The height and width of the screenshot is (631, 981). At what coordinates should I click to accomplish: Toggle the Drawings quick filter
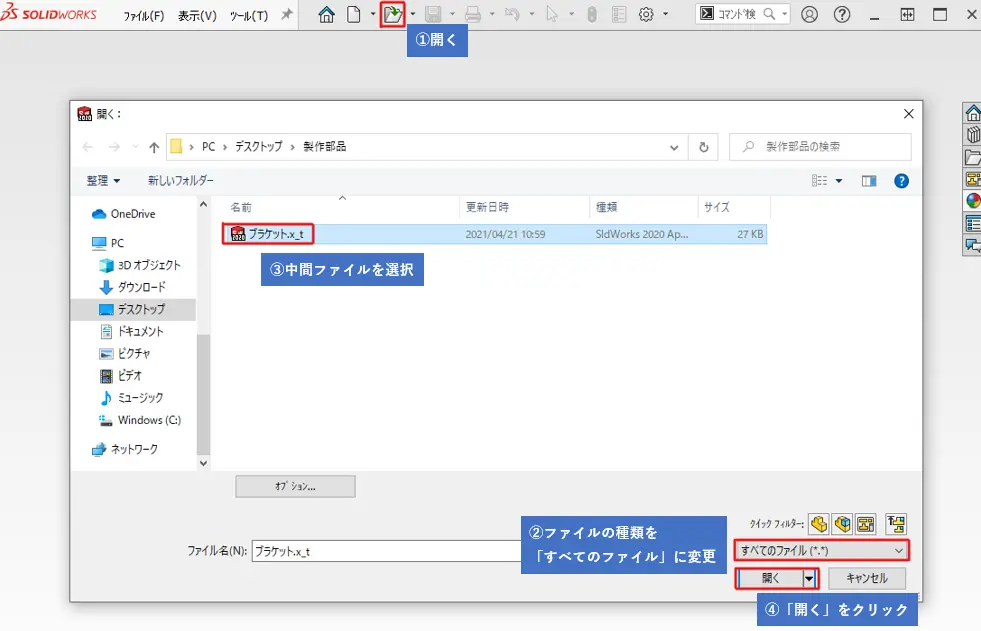865,524
